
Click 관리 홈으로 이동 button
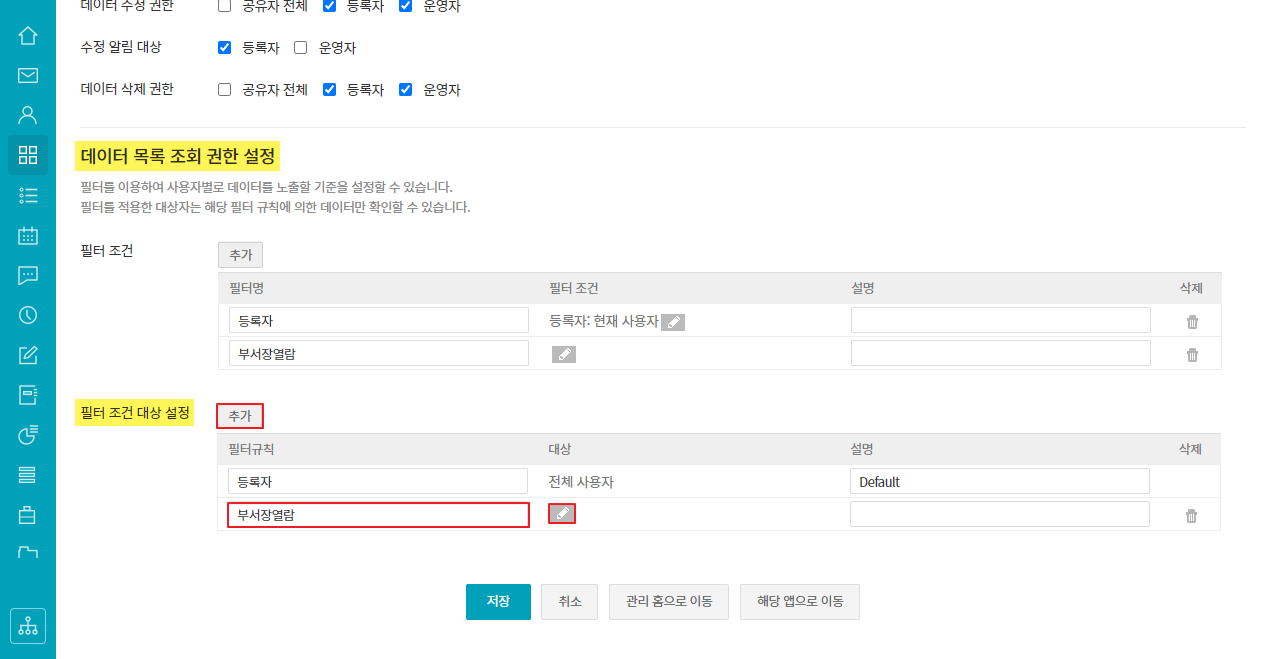(x=668, y=602)
